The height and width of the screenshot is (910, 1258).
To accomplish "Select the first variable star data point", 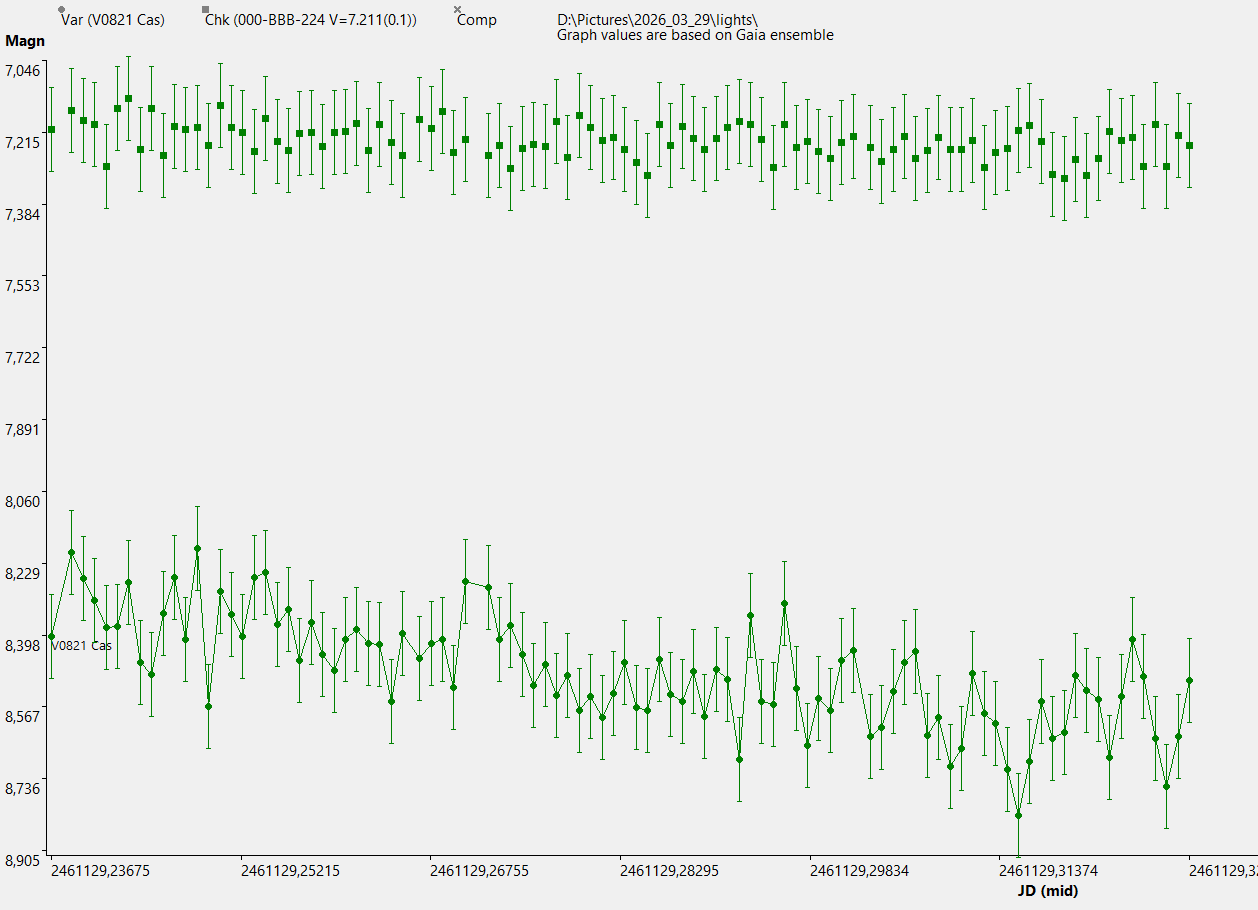I will (52, 637).
